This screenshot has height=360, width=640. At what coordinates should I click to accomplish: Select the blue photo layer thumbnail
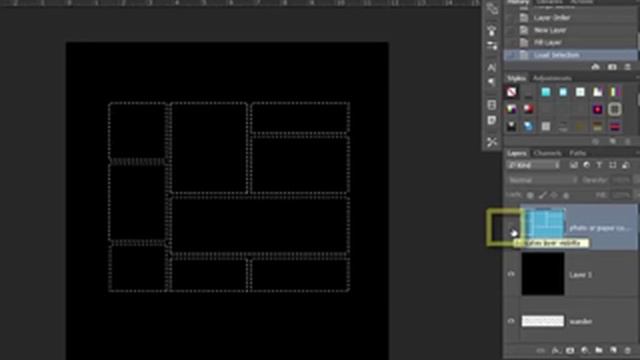(x=545, y=224)
